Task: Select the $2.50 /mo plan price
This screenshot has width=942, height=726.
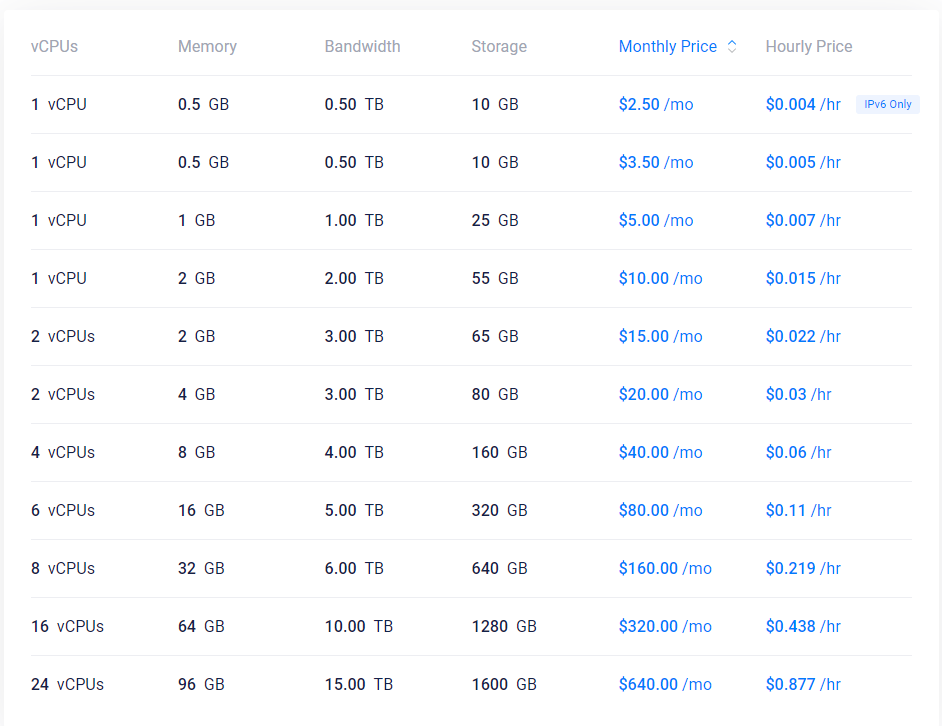Action: (656, 105)
